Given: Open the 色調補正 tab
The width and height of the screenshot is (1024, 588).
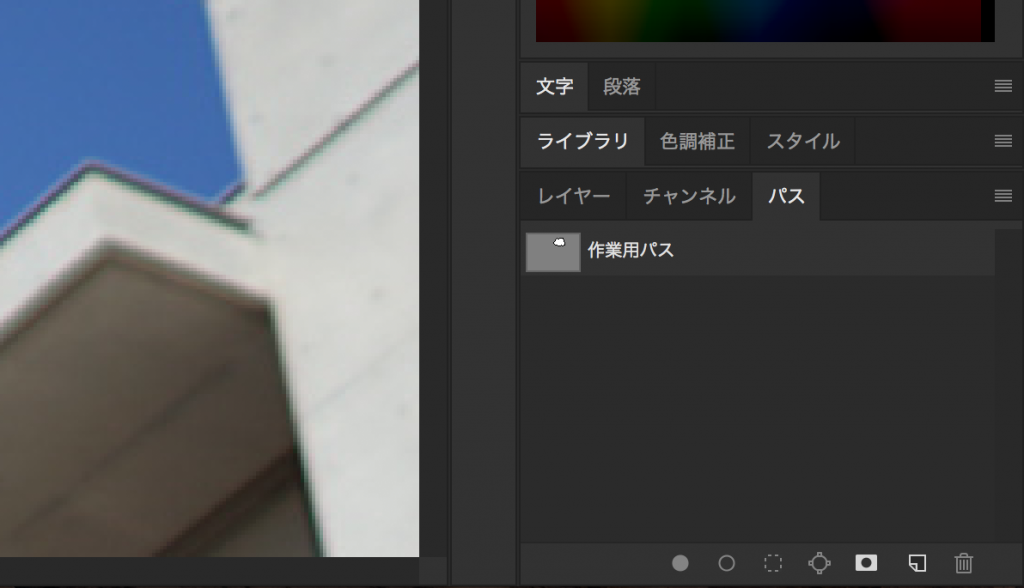Looking at the screenshot, I should coord(697,141).
